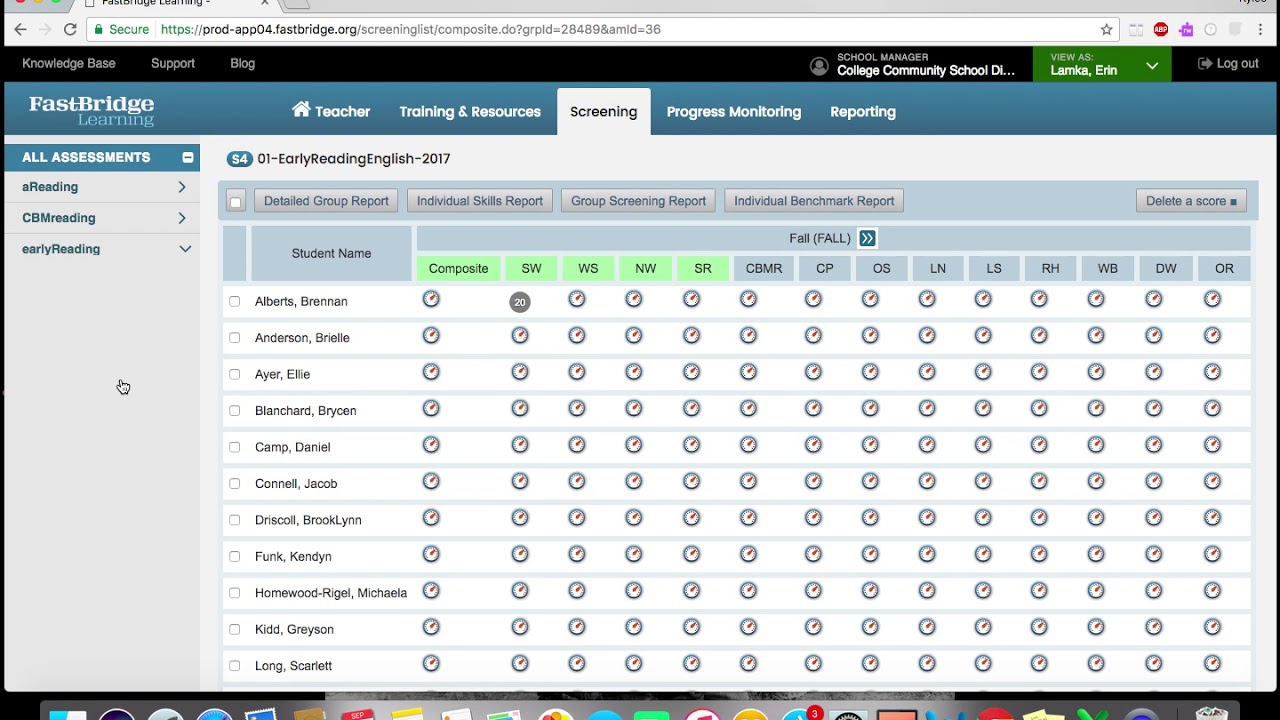Image resolution: width=1280 pixels, height=720 pixels.
Task: Toggle the select-all checkbox beside Detailed Group Report
Action: 235,201
